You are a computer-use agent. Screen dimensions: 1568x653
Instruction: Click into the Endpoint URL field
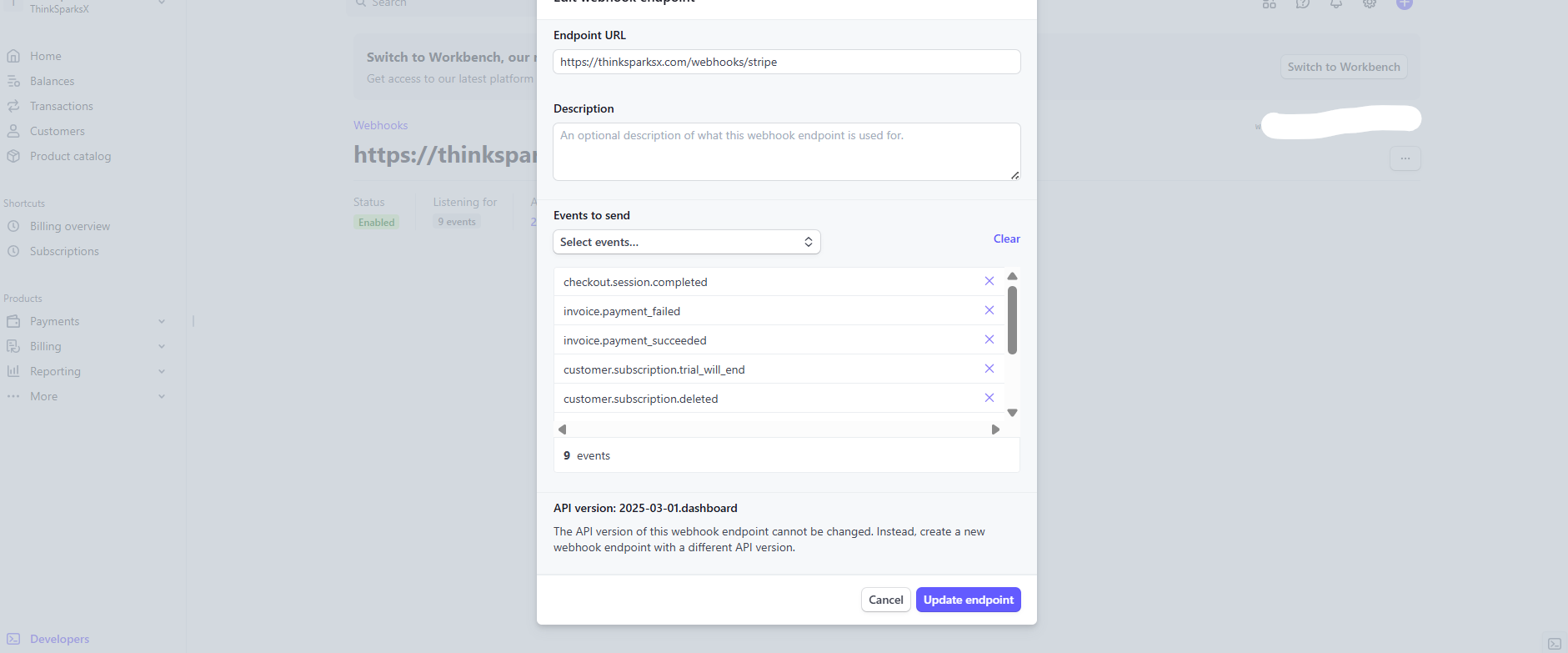[x=787, y=62]
